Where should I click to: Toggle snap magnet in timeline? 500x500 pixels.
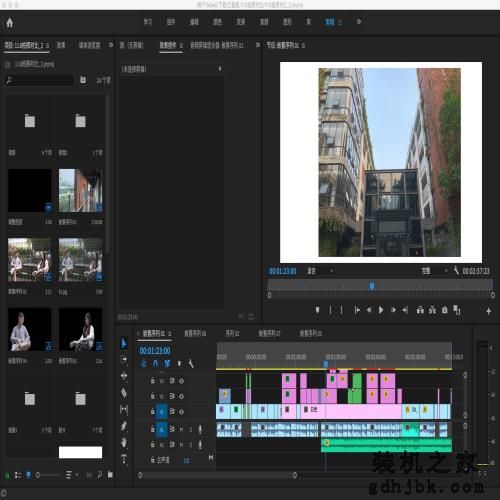click(x=155, y=364)
